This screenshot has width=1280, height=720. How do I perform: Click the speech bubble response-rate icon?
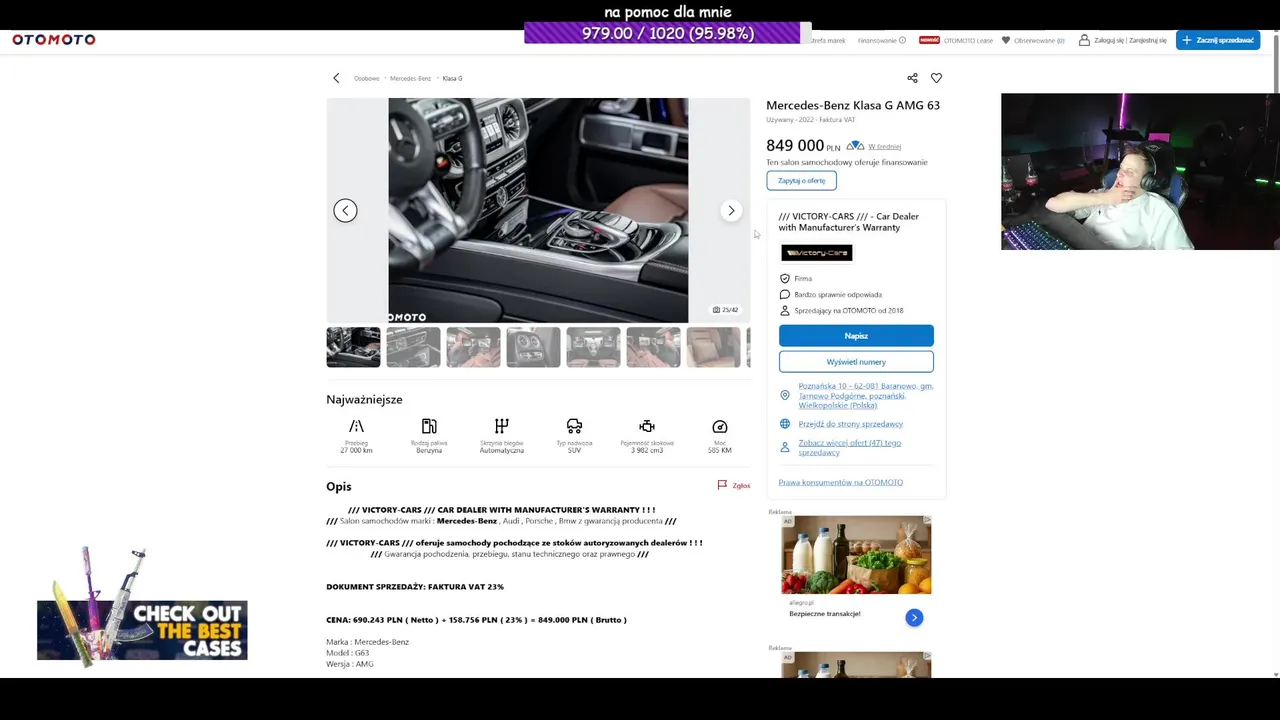[785, 295]
